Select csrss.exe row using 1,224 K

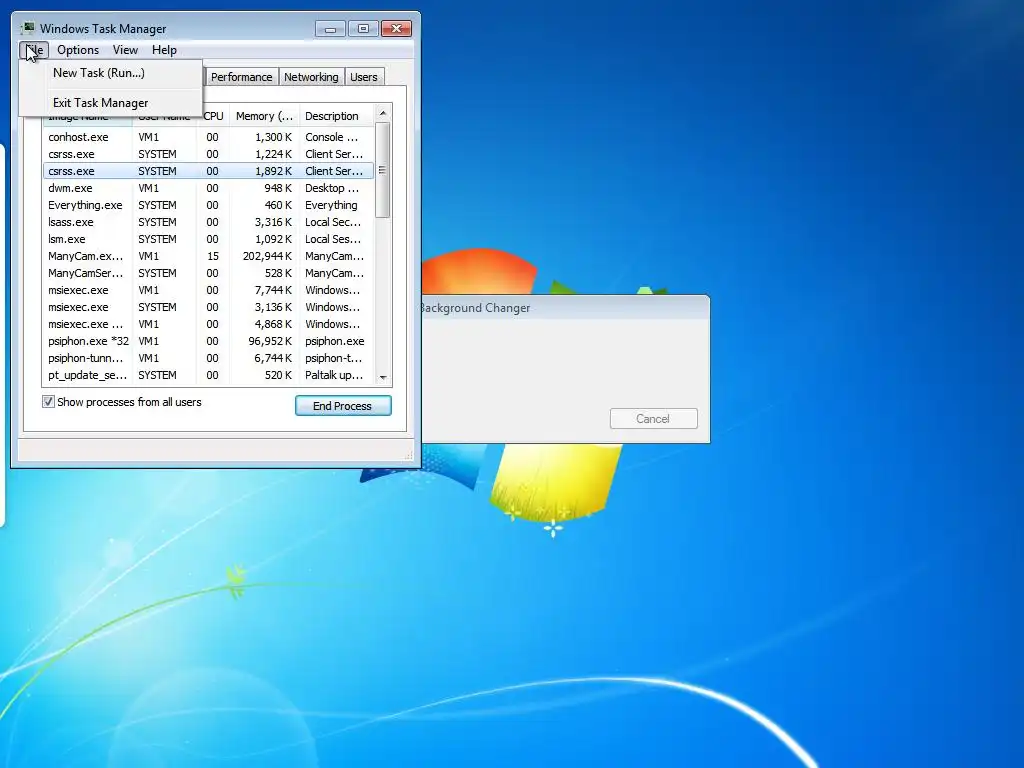tap(208, 154)
